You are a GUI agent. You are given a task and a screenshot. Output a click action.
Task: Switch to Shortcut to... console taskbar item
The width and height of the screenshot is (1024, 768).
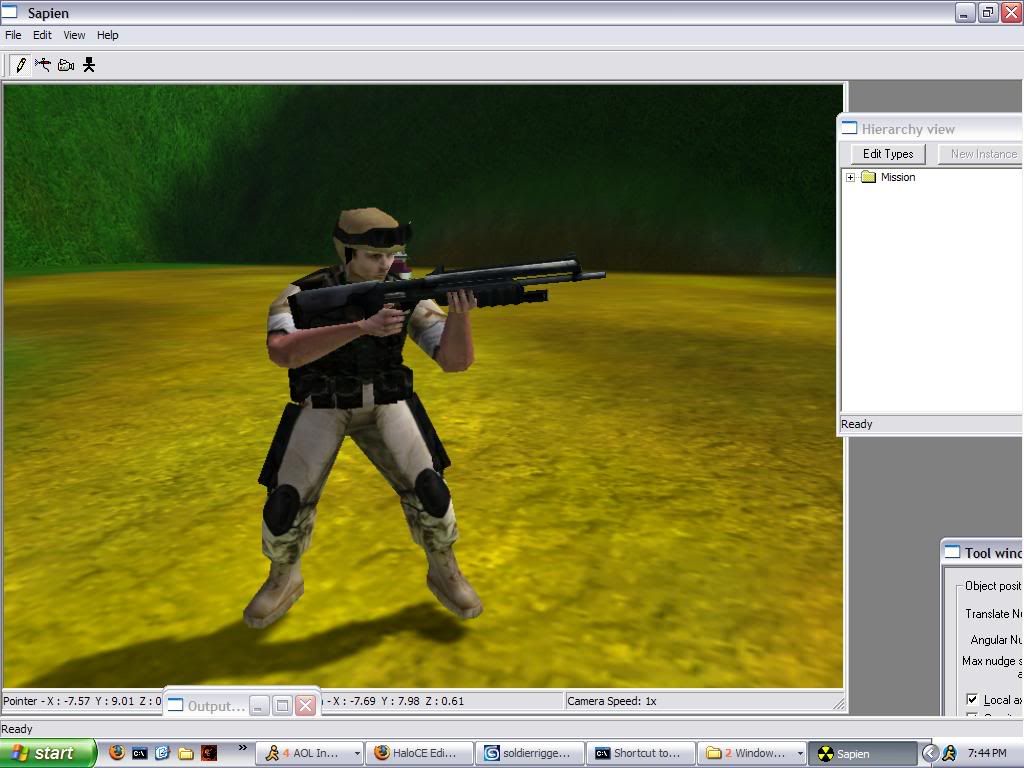pyautogui.click(x=641, y=753)
